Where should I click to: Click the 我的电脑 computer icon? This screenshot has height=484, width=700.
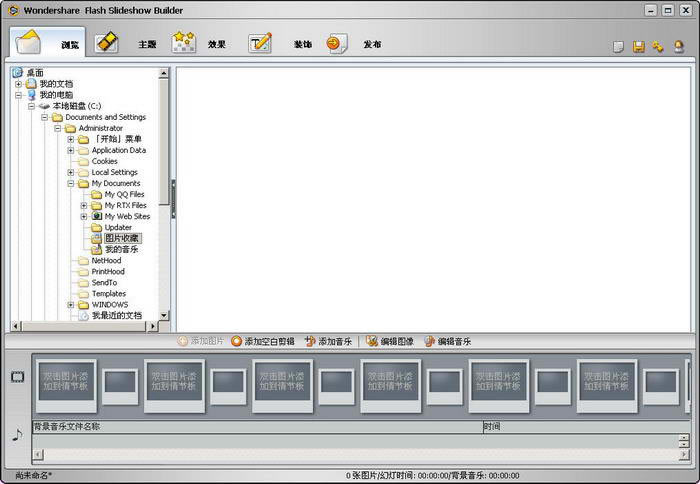tap(31, 95)
